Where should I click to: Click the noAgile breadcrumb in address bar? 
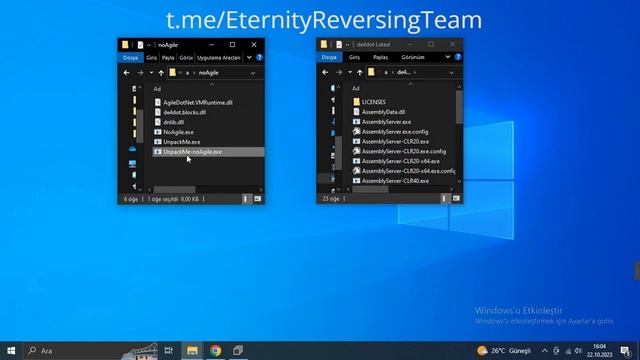point(209,73)
